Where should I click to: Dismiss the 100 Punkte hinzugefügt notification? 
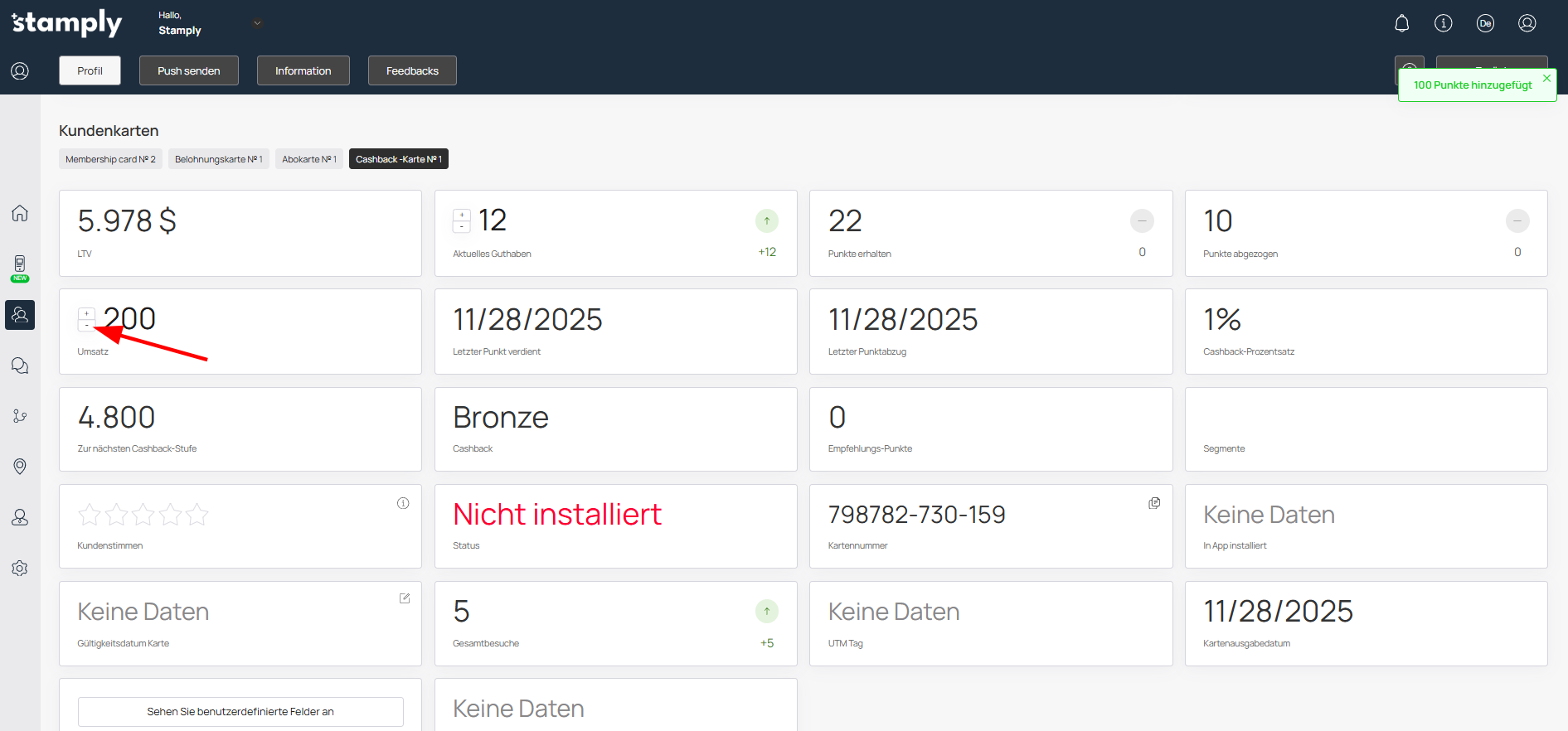[1546, 78]
